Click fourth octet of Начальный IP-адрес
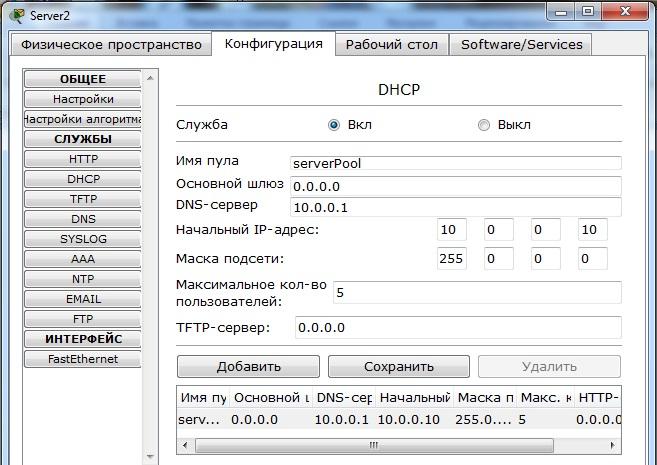Screen dimensions: 657x465 point(592,230)
